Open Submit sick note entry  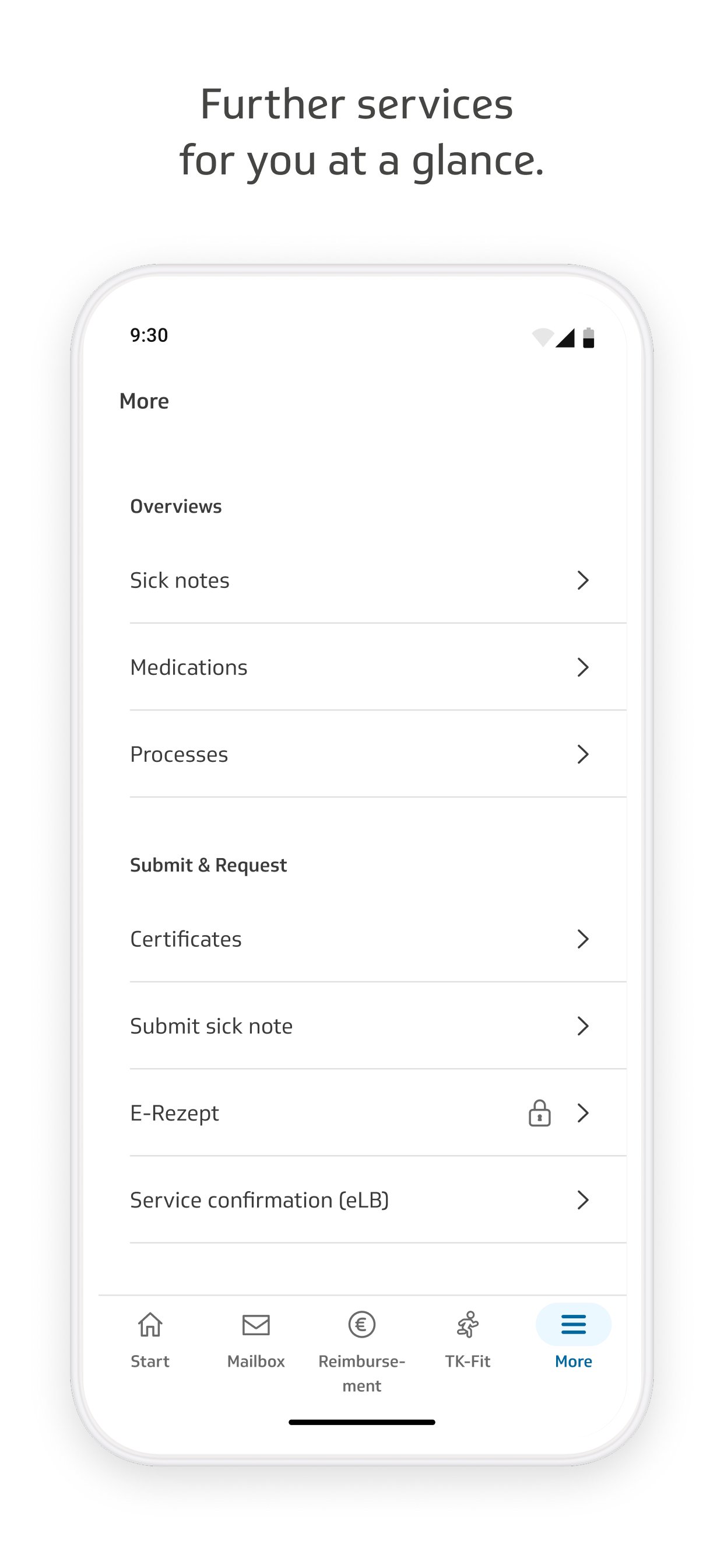tap(211, 1026)
